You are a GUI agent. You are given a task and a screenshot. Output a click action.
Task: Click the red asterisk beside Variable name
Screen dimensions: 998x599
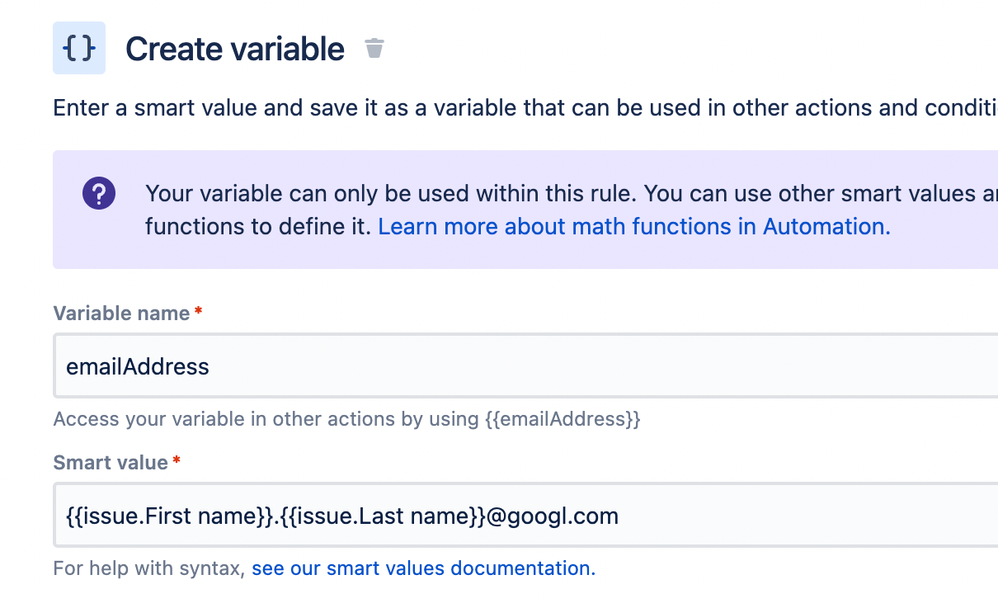coord(199,311)
